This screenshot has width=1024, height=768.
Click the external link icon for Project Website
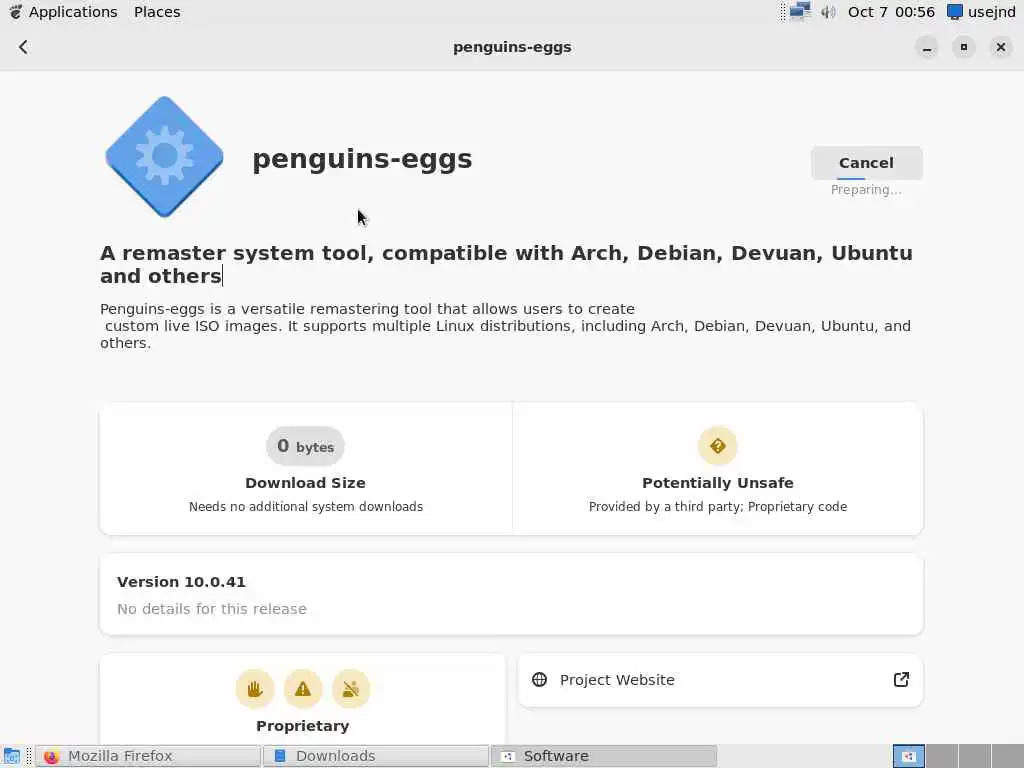pyautogui.click(x=901, y=680)
